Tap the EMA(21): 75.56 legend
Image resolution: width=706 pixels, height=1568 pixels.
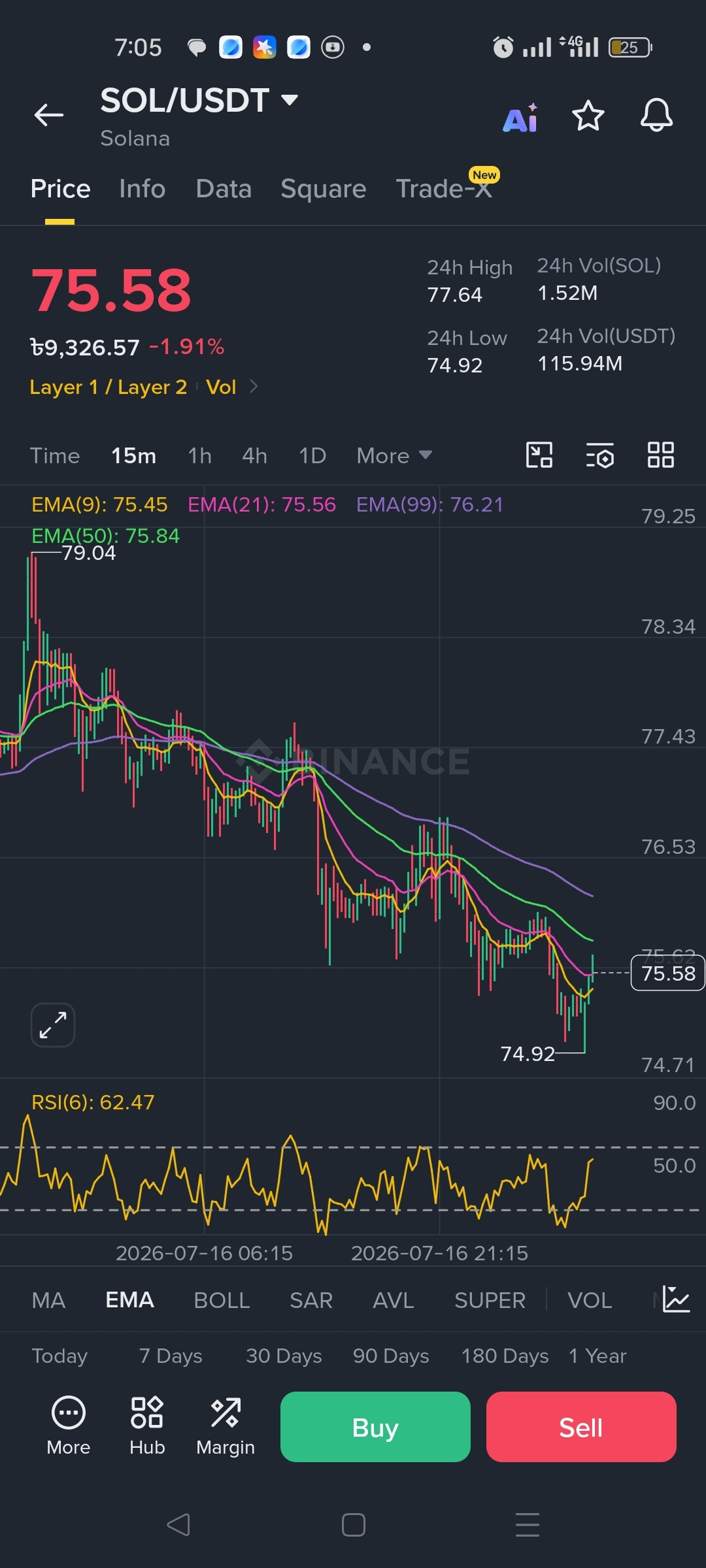pos(261,504)
